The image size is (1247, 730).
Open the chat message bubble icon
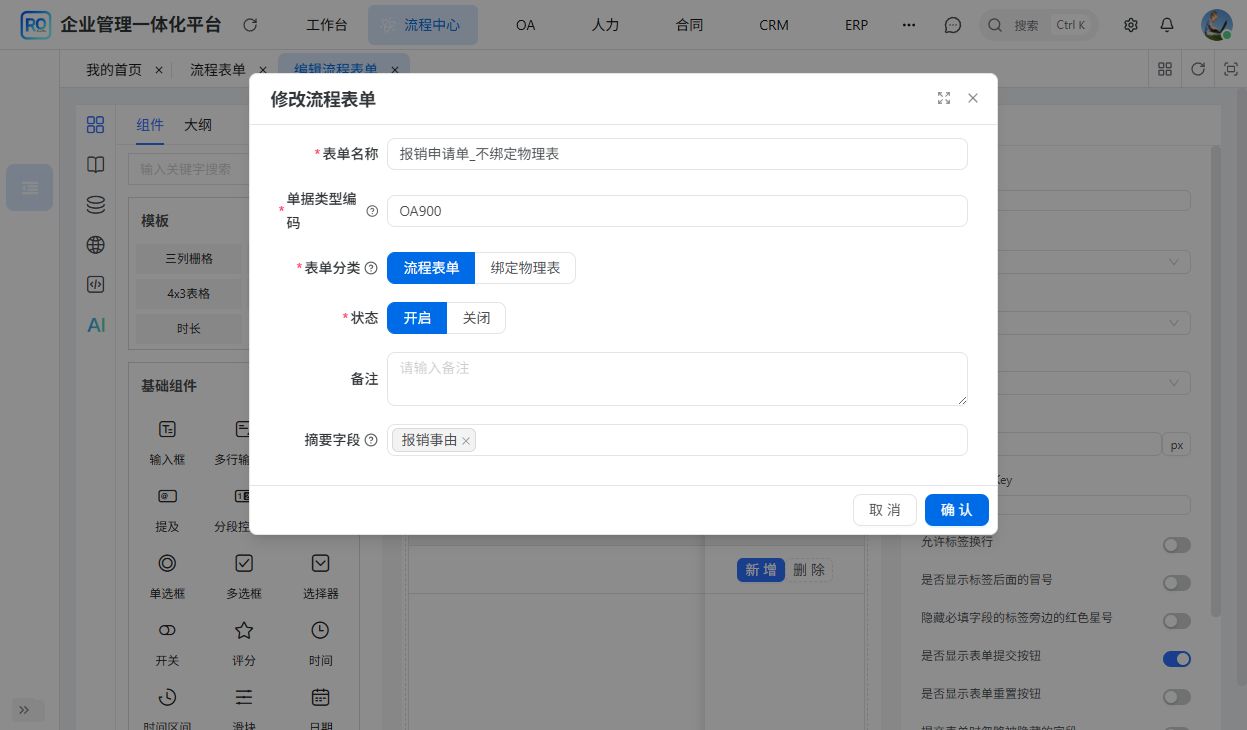pyautogui.click(x=953, y=25)
